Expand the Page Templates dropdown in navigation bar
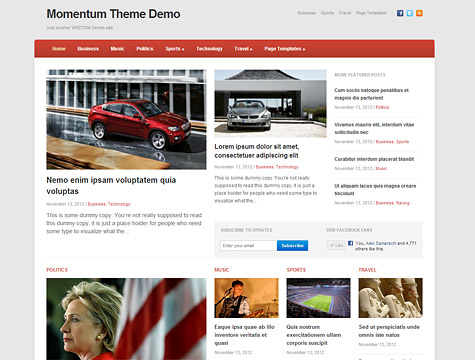 coord(284,49)
